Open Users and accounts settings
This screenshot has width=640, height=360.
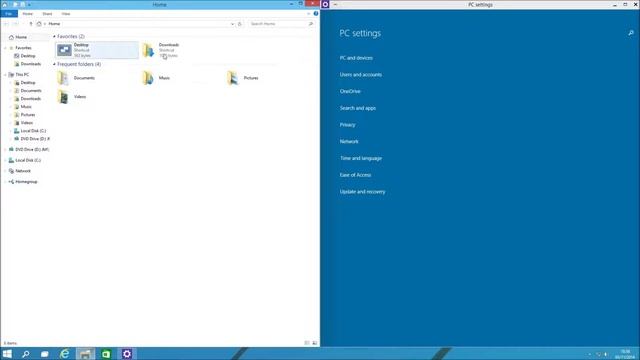(x=361, y=75)
